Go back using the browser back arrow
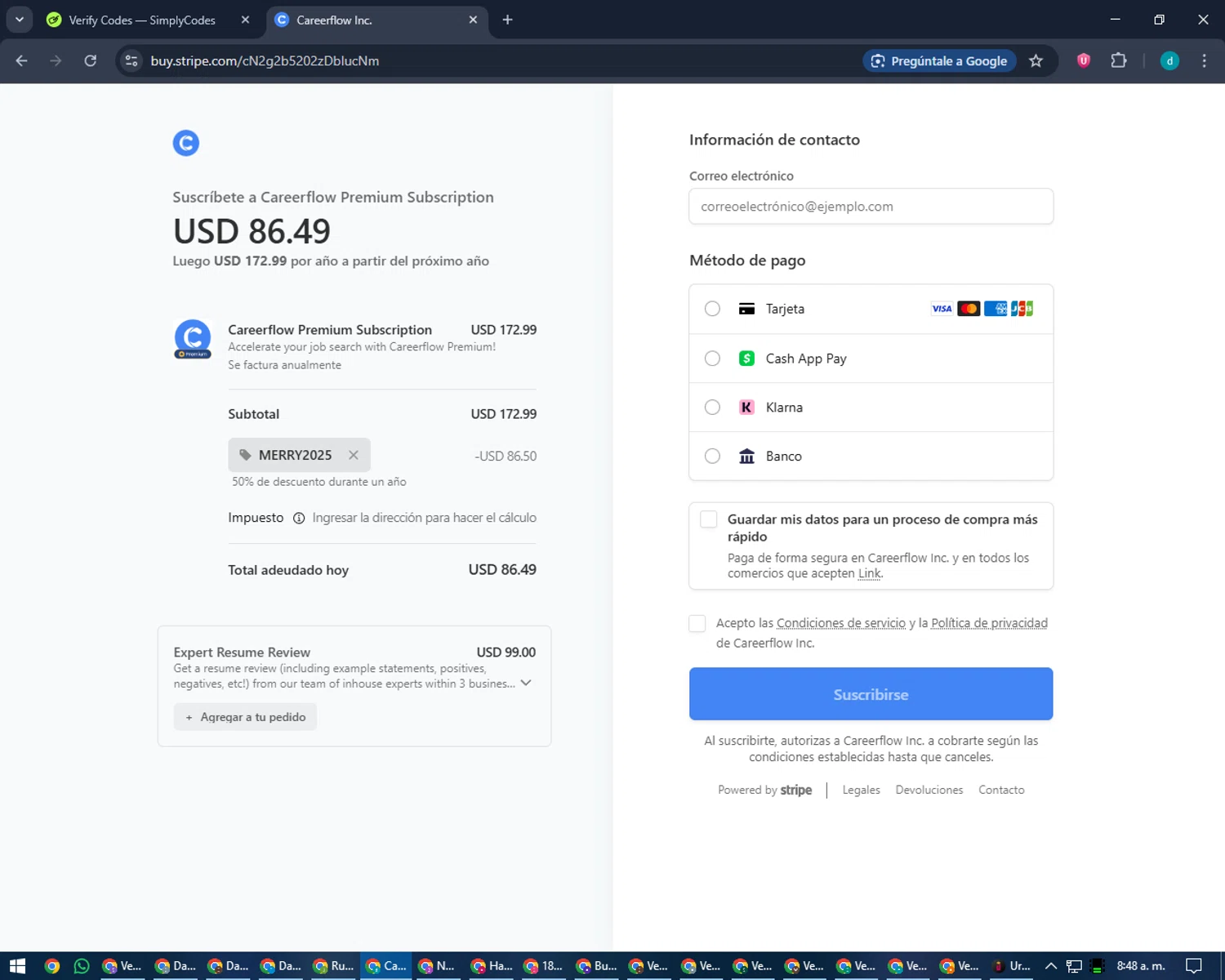 [22, 61]
